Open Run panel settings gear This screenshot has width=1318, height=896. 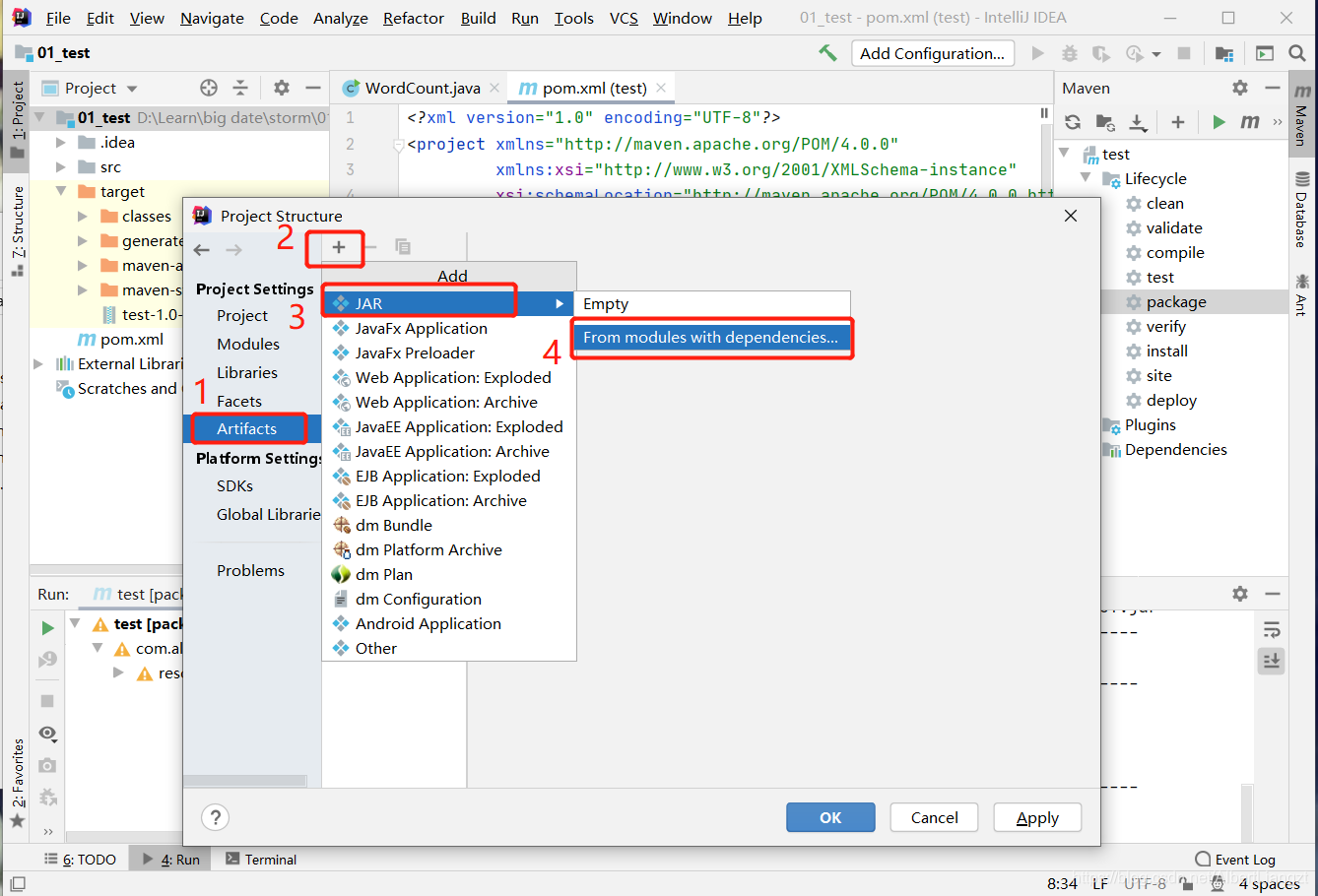1240,594
